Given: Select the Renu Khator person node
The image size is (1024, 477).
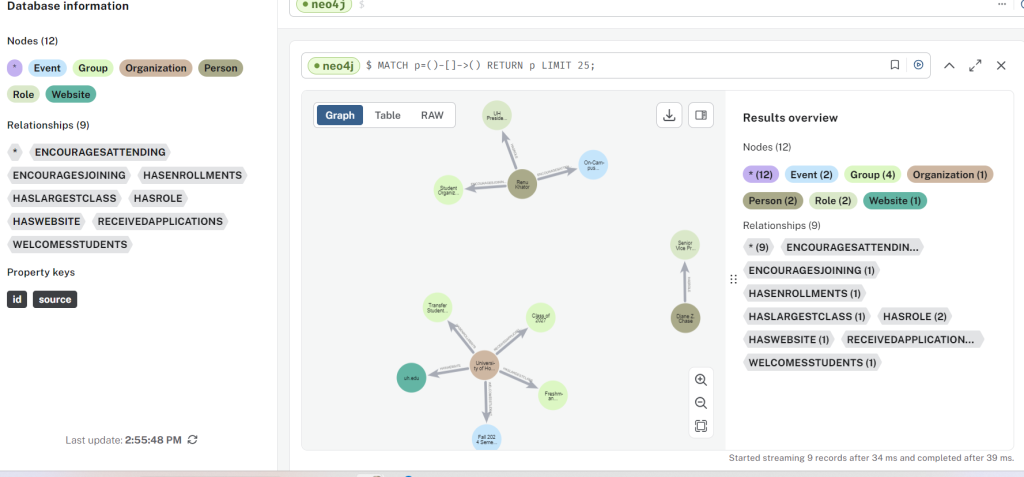Looking at the screenshot, I should click(x=522, y=184).
